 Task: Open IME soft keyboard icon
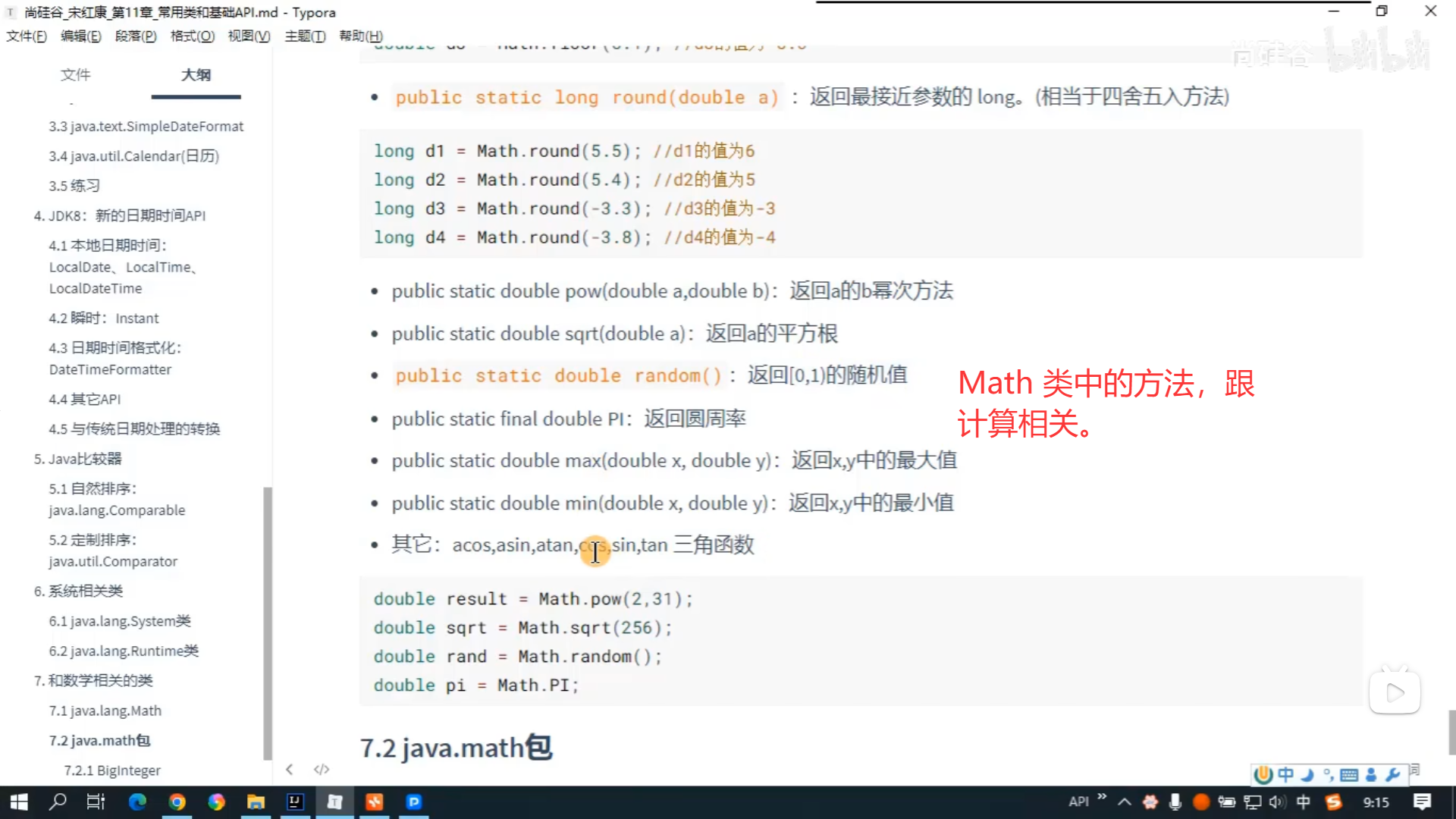(1349, 774)
